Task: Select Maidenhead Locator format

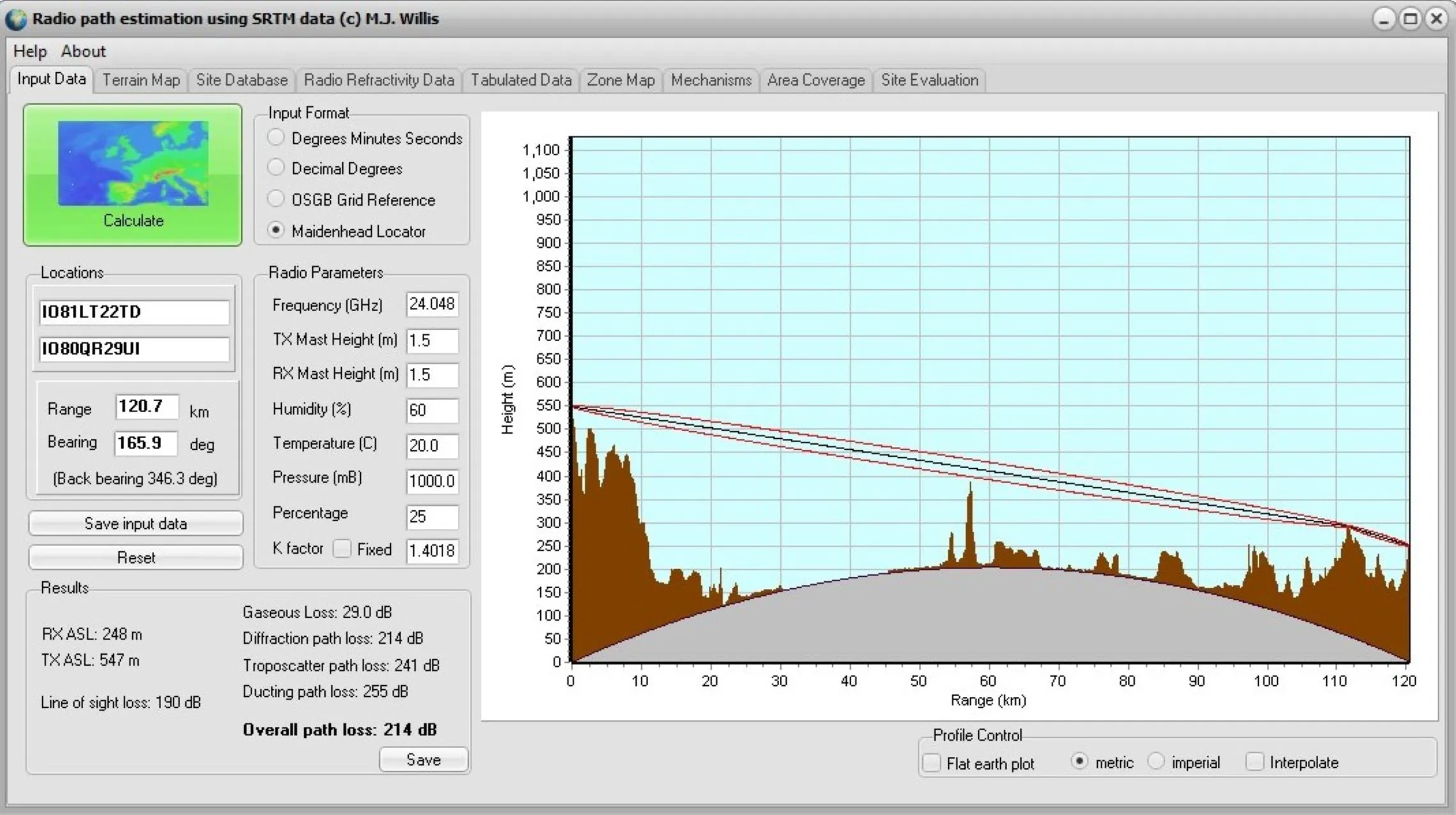Action: click(x=276, y=231)
